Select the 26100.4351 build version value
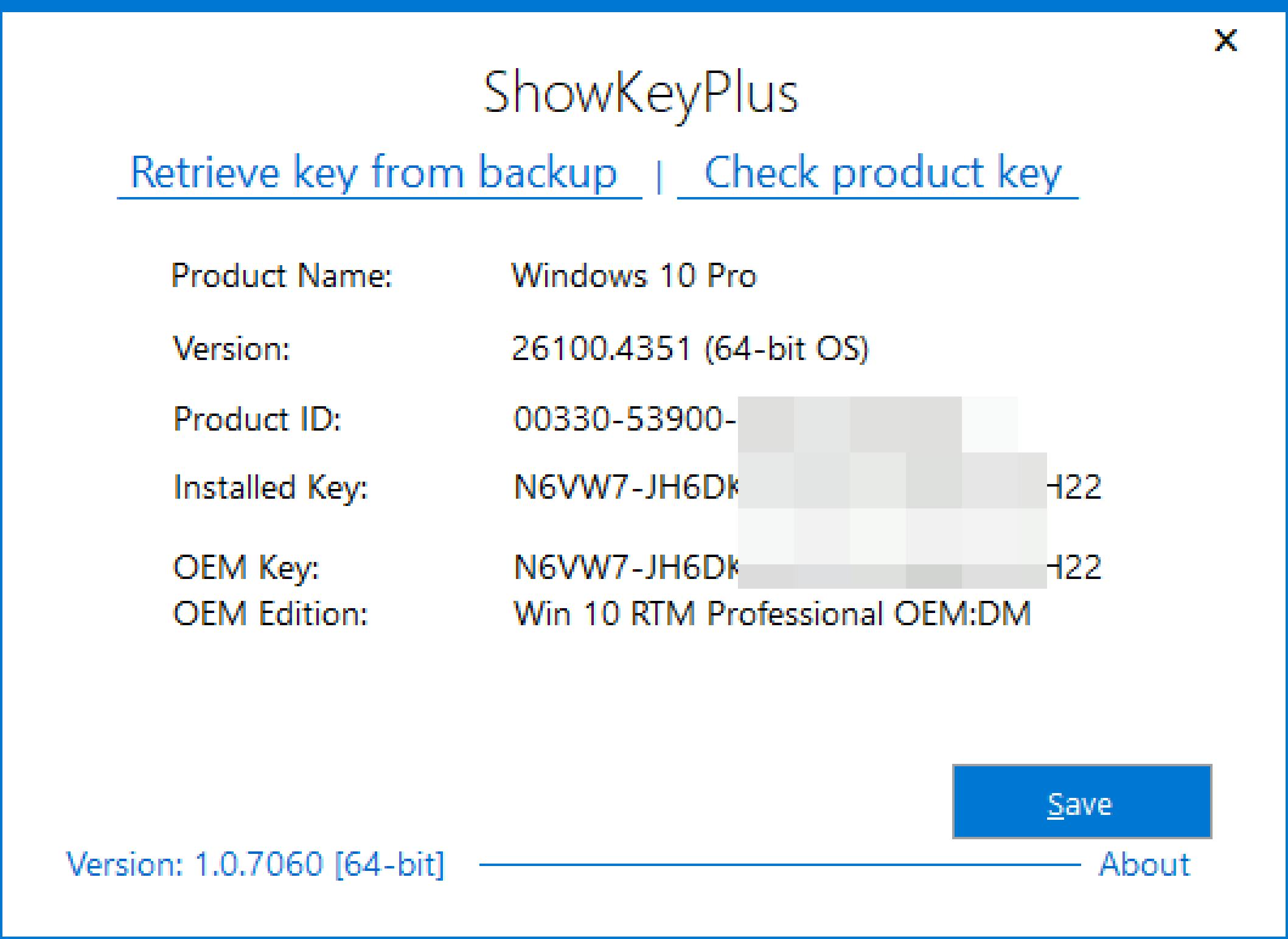 [690, 348]
